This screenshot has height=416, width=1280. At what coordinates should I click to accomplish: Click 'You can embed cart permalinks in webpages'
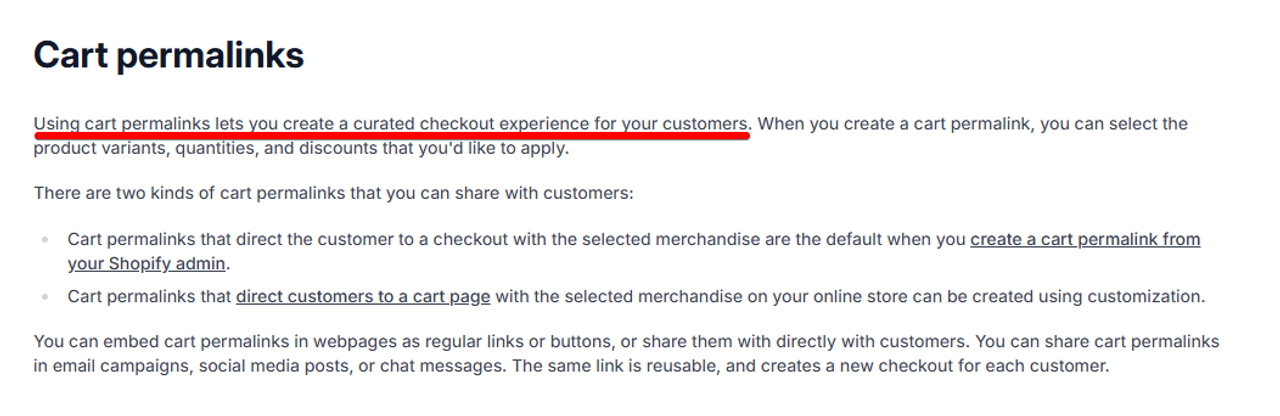(198, 341)
